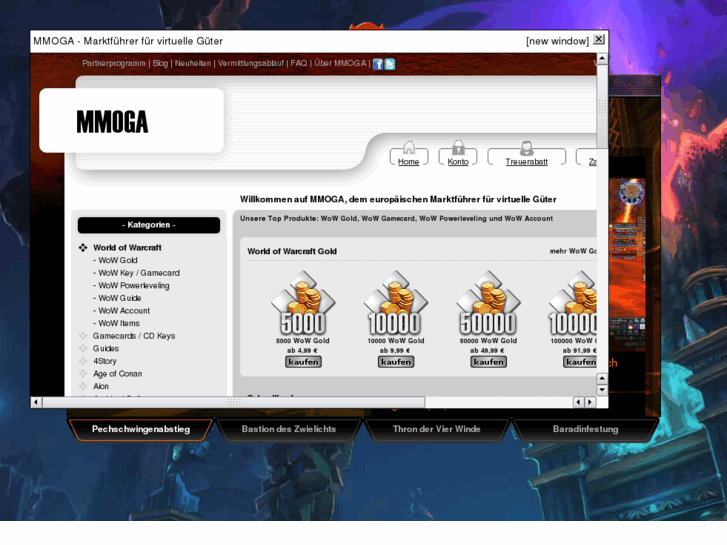Expand the Aion category

click(x=101, y=386)
